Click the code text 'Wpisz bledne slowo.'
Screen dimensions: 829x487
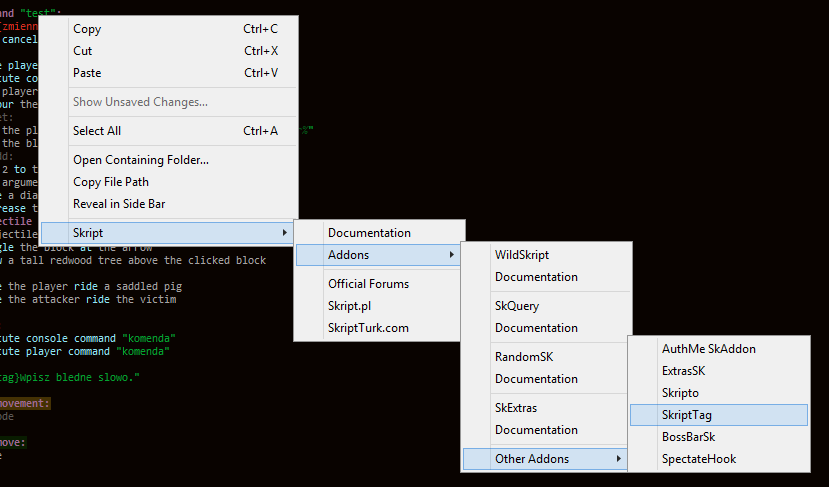79,377
